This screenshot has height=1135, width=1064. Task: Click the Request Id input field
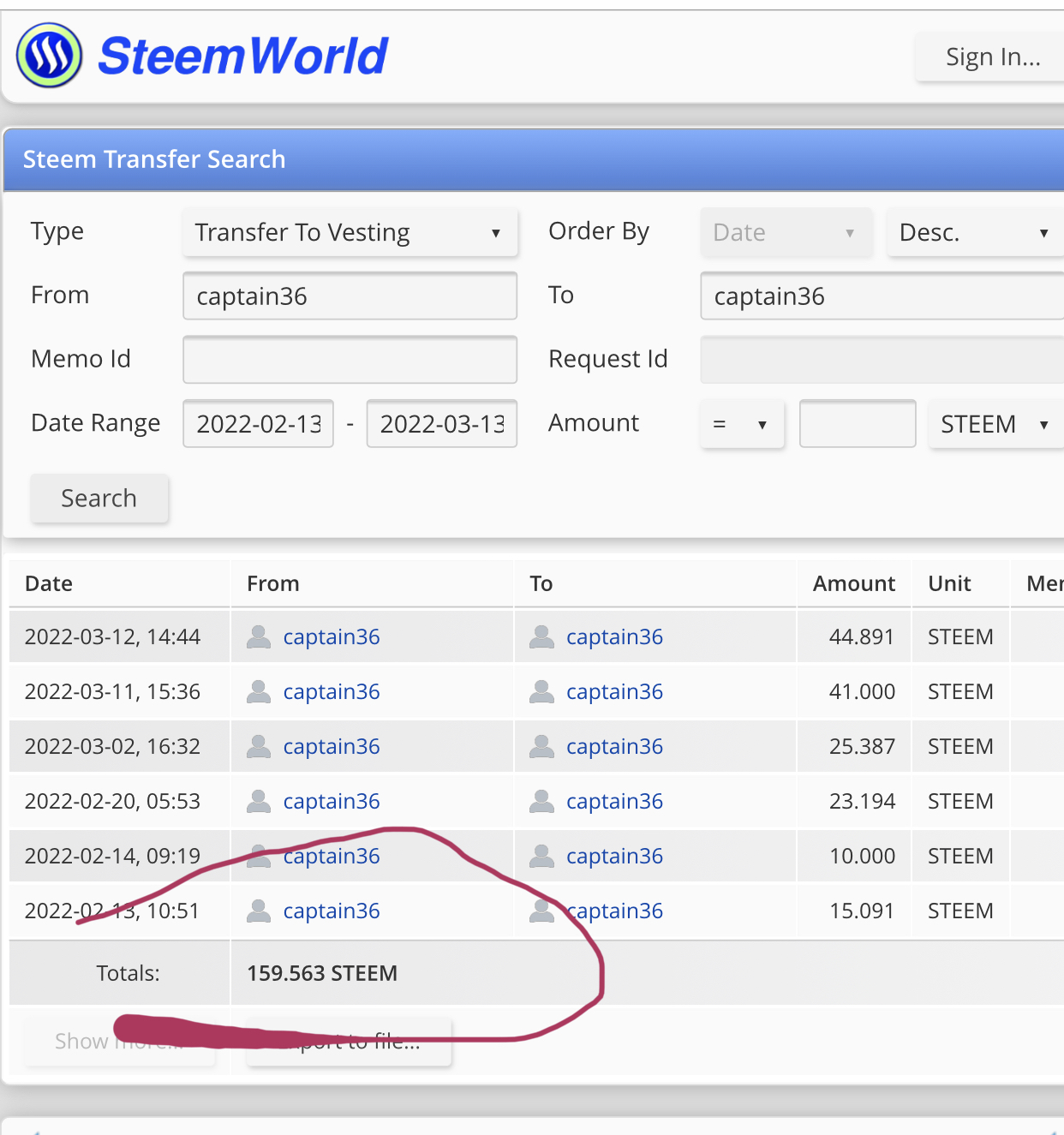click(882, 360)
